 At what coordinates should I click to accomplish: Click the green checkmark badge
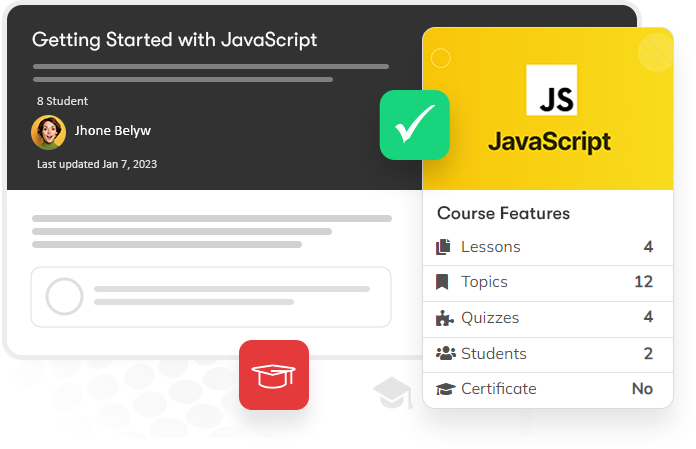tap(415, 125)
